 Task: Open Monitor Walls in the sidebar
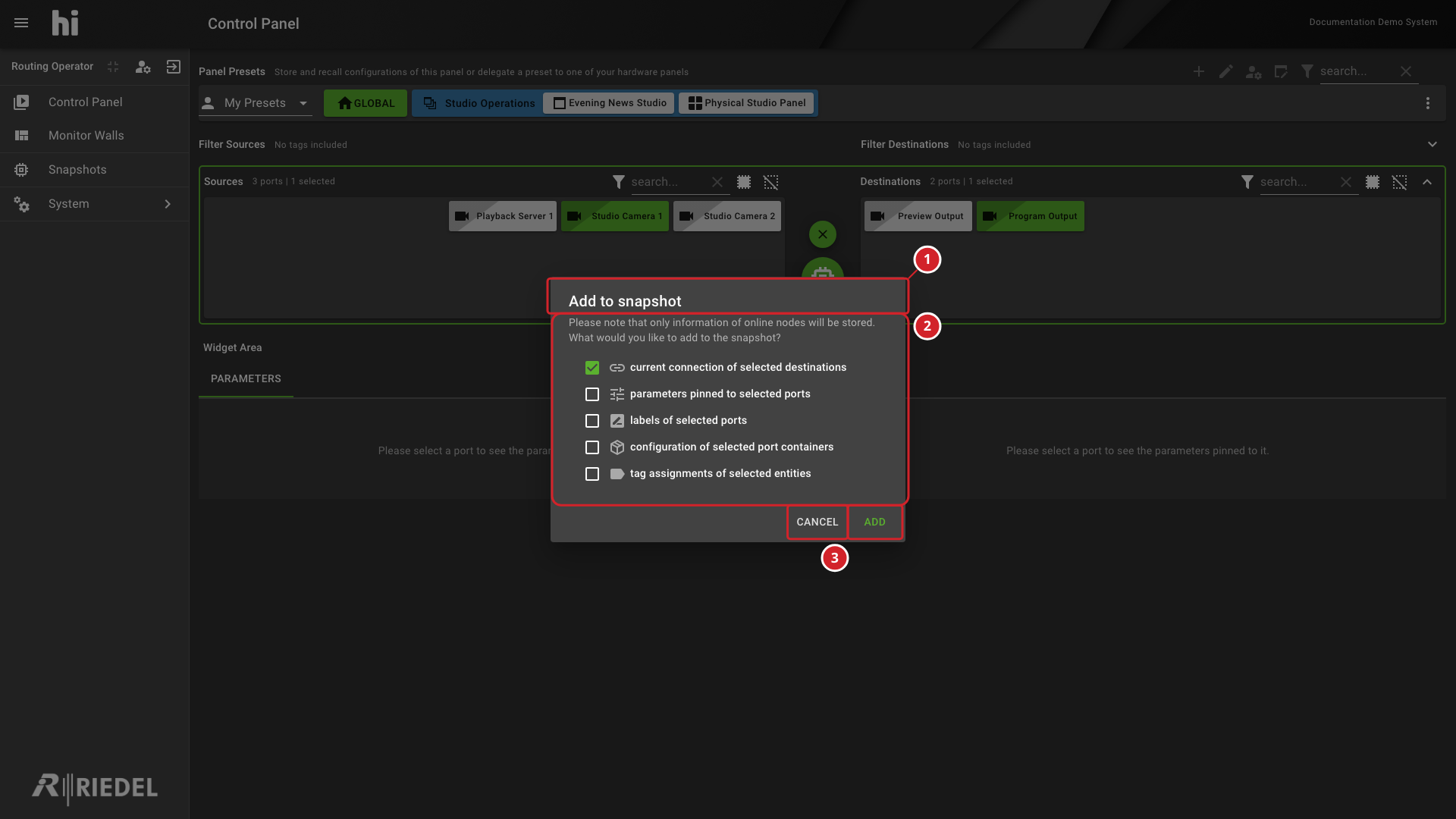click(94, 136)
